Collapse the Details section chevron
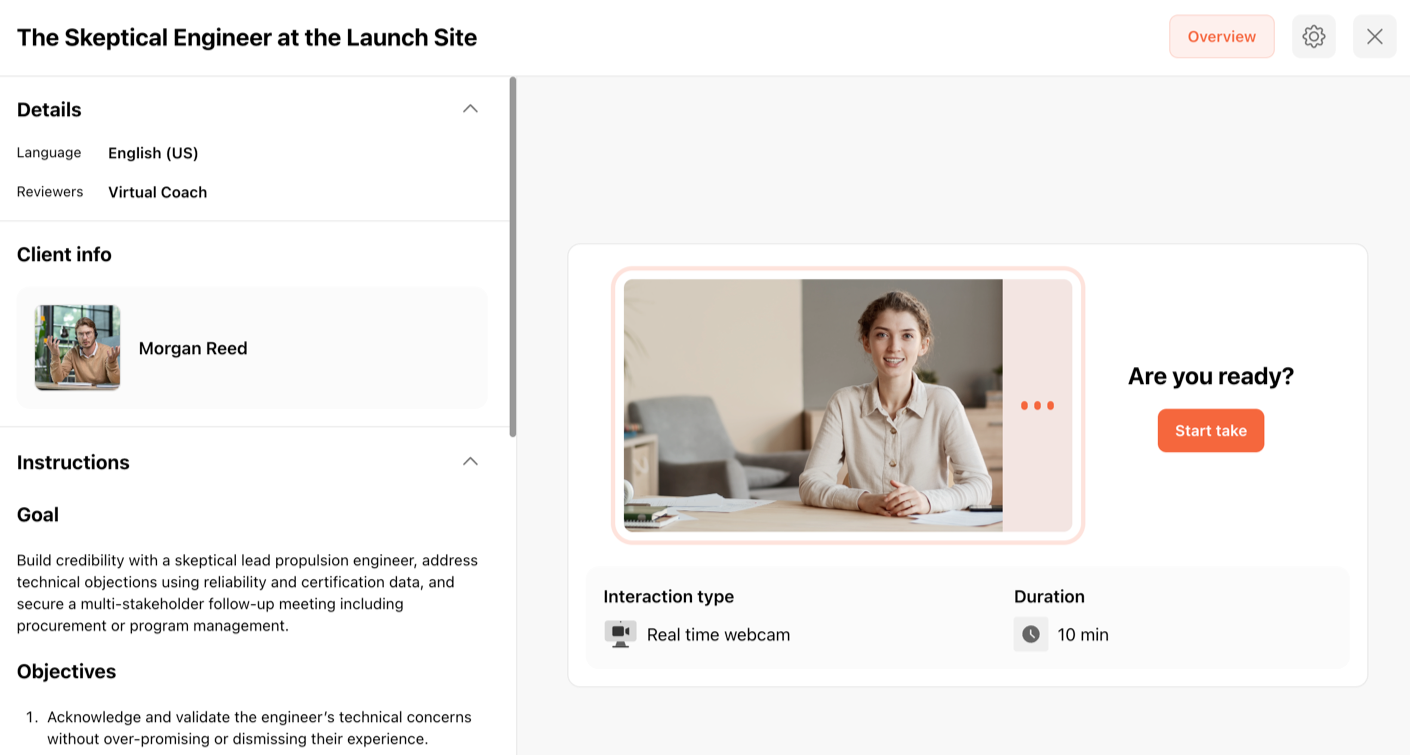 click(470, 109)
